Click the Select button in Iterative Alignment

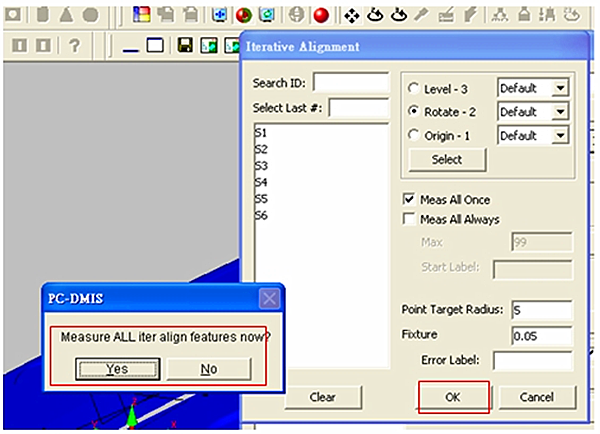(x=447, y=159)
